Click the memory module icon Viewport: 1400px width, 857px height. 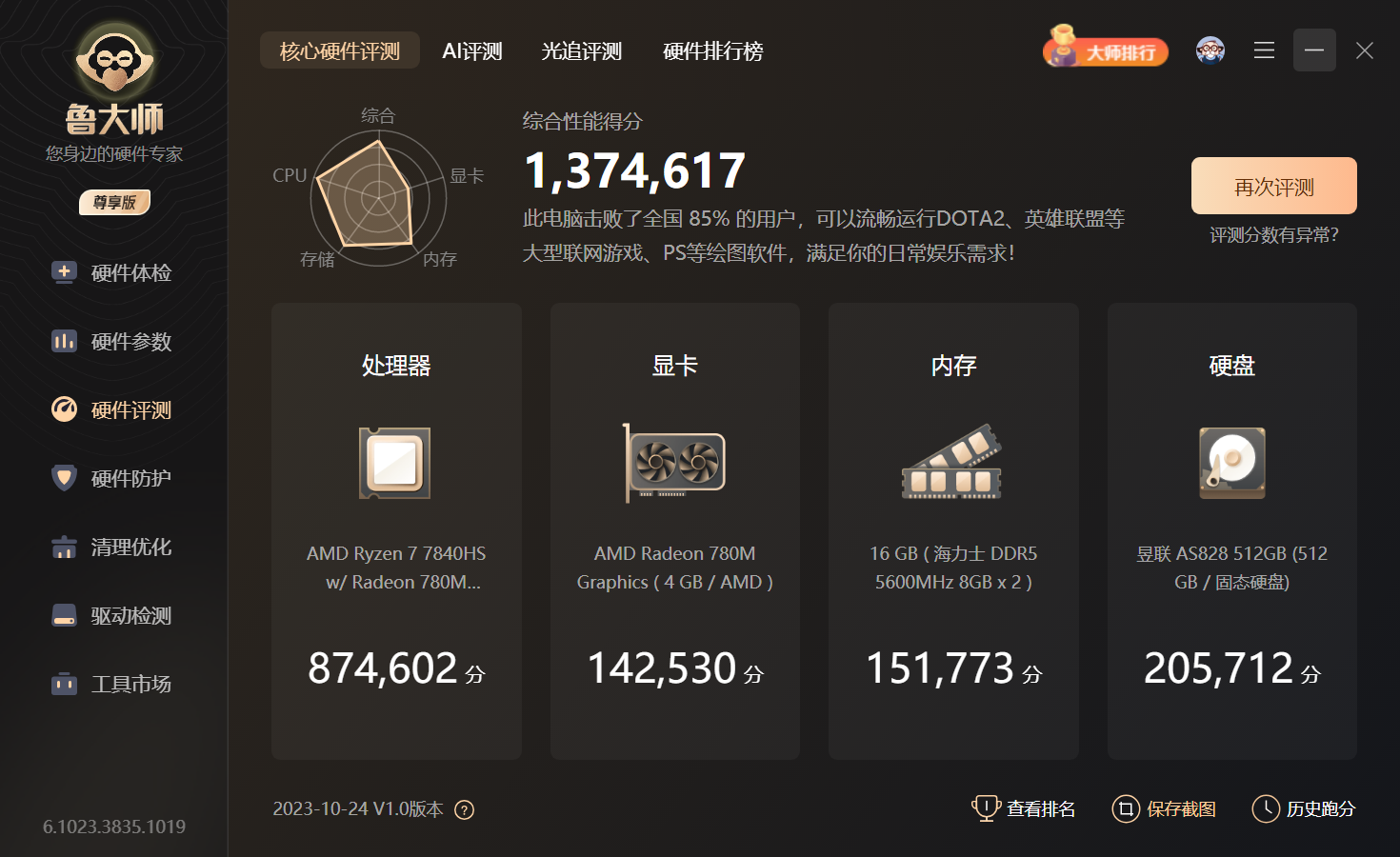point(952,463)
